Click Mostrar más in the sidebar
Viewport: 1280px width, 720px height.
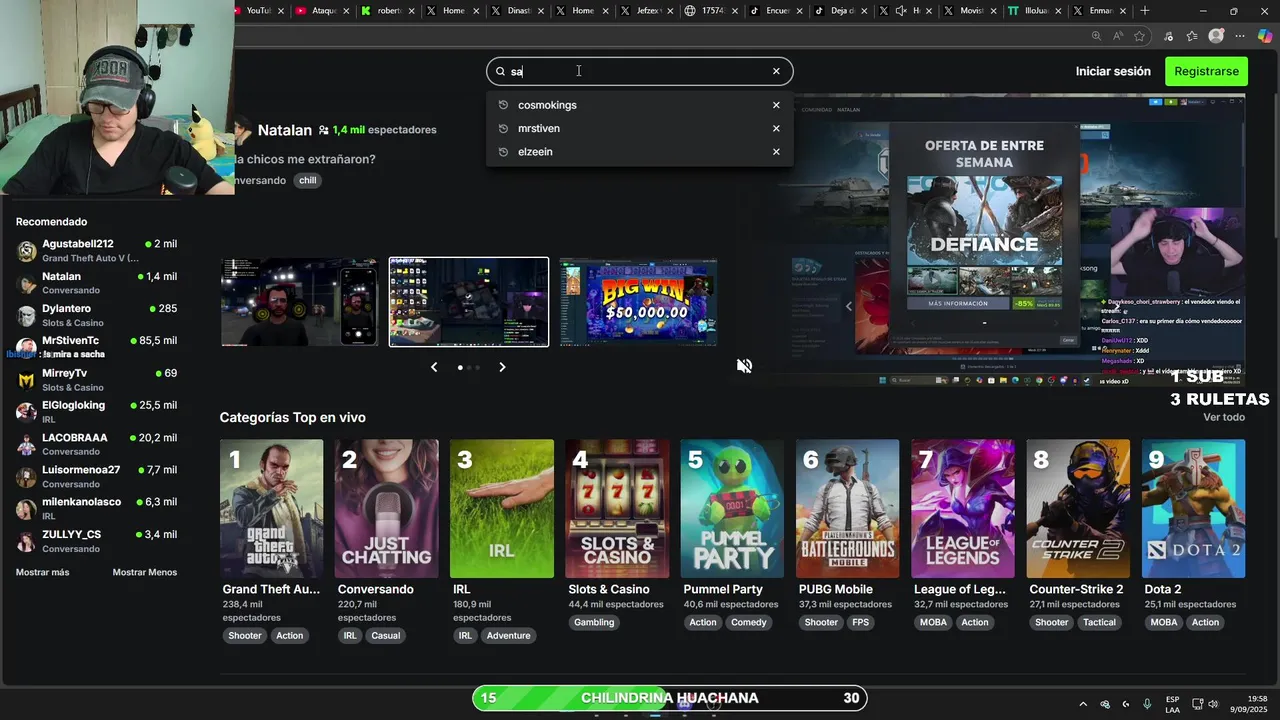click(43, 572)
